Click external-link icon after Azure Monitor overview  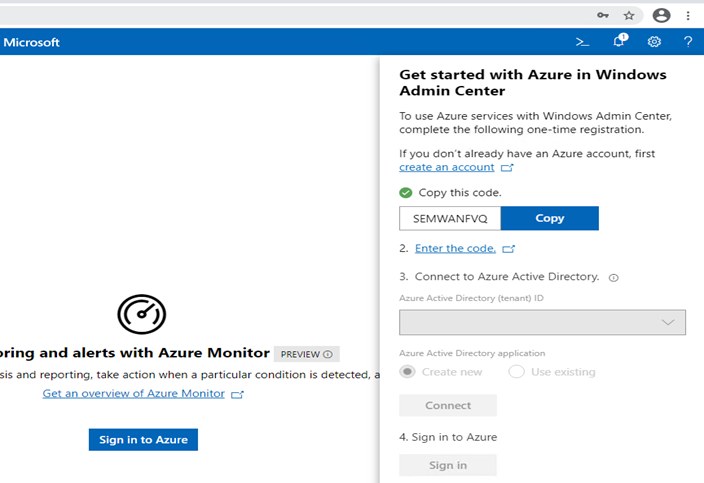click(x=237, y=394)
